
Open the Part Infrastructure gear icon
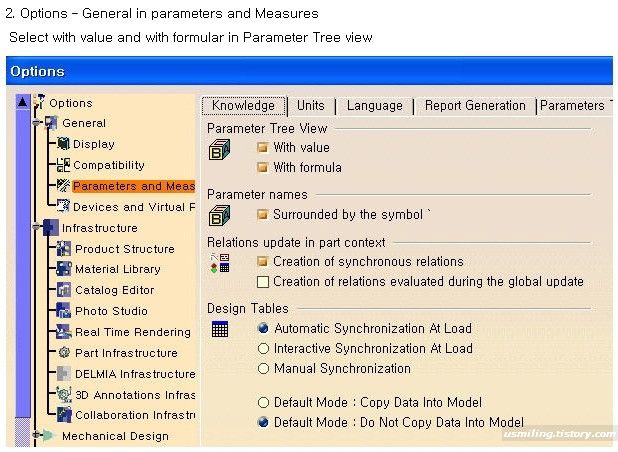coord(64,352)
